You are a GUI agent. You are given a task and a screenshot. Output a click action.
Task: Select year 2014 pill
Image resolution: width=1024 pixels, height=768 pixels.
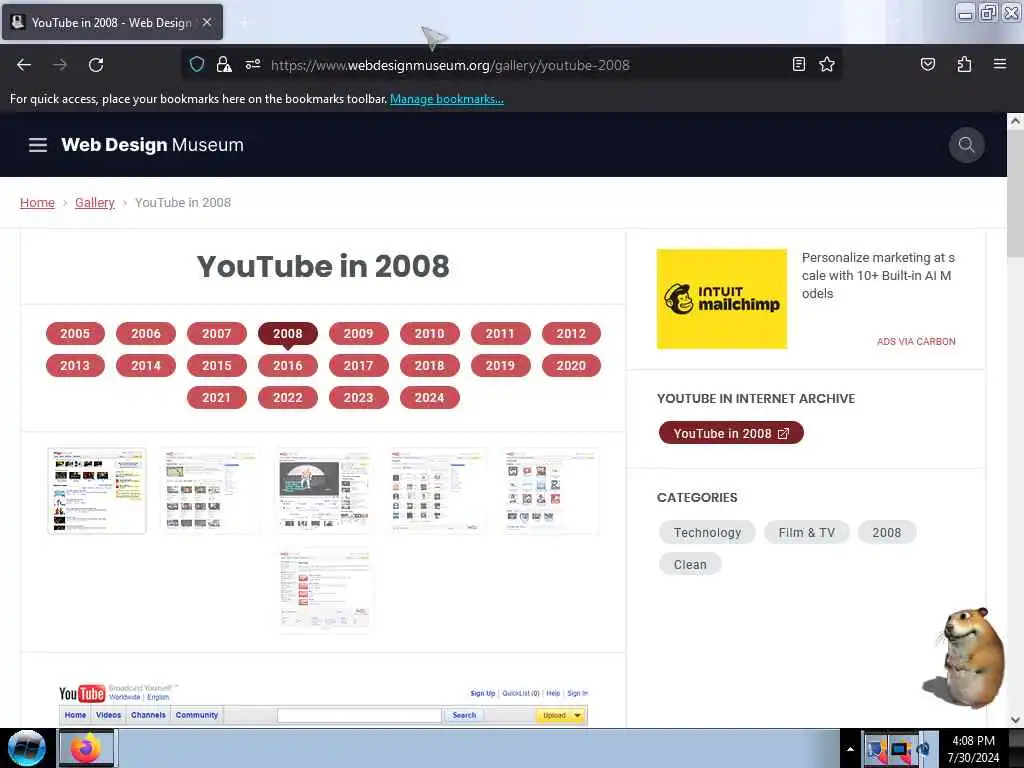[x=146, y=366]
